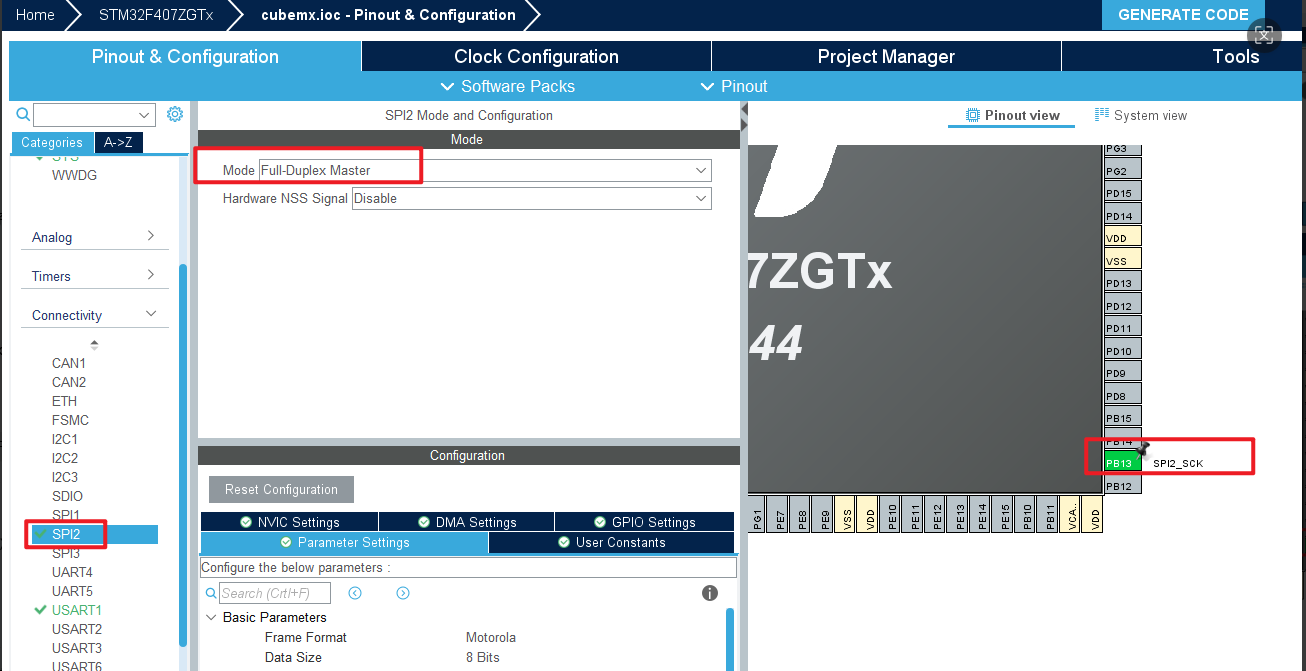This screenshot has height=671, width=1306.
Task: Click green PB13 pin on chip
Action: 1122,463
